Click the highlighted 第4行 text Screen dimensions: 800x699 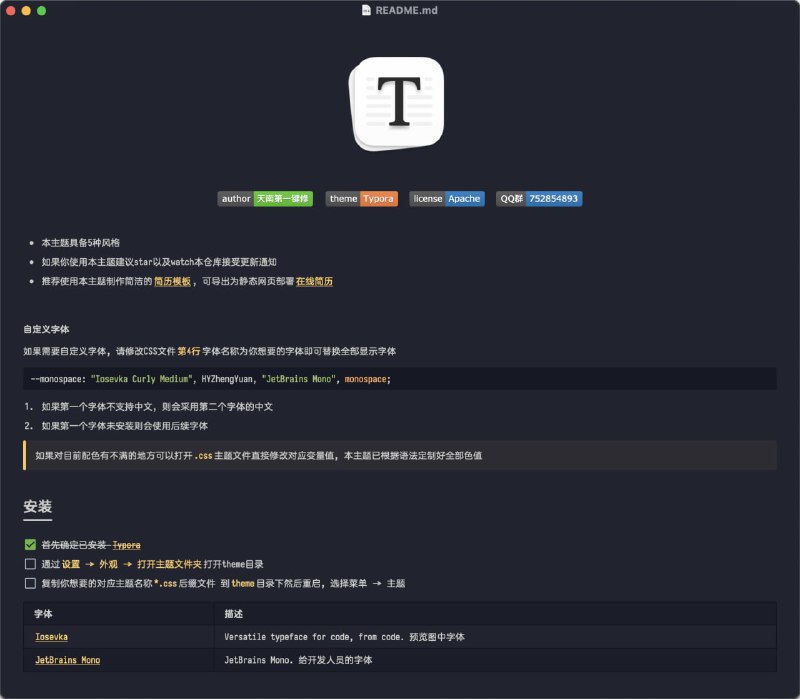(x=189, y=351)
